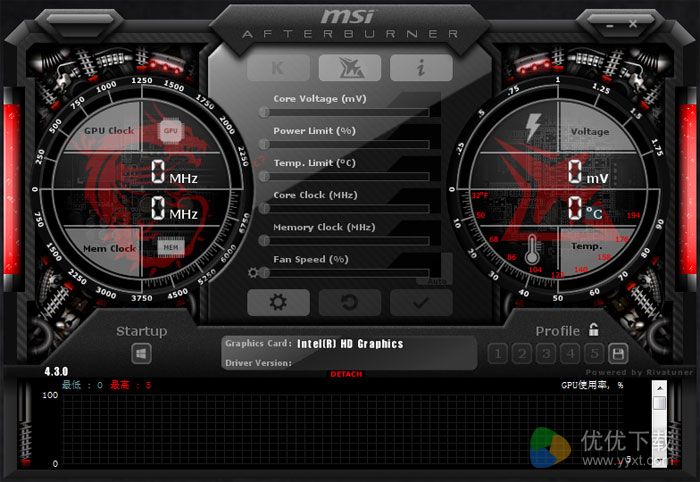Image resolution: width=700 pixels, height=482 pixels.
Task: Click the Temp. gauge label
Action: [x=587, y=246]
